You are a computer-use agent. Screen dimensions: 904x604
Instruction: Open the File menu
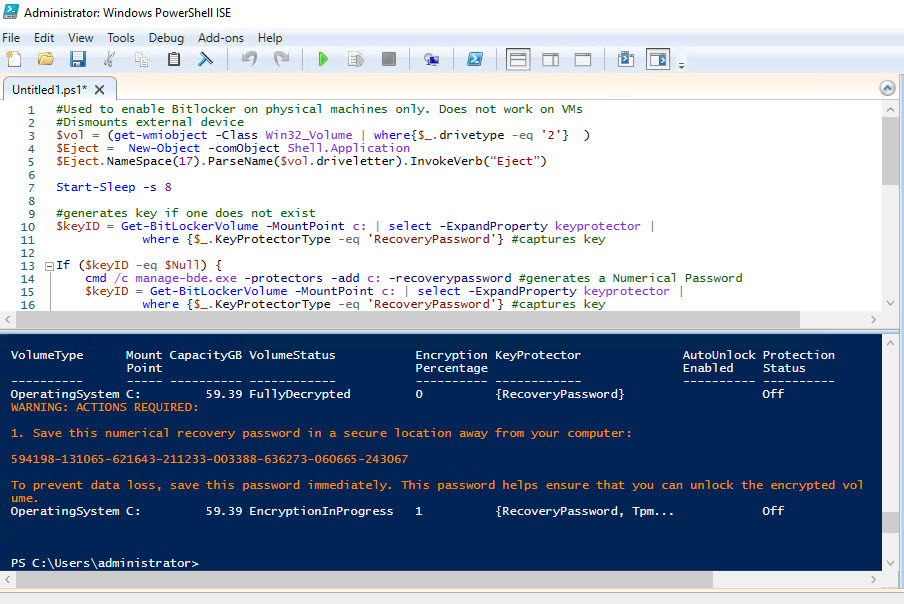[11, 38]
